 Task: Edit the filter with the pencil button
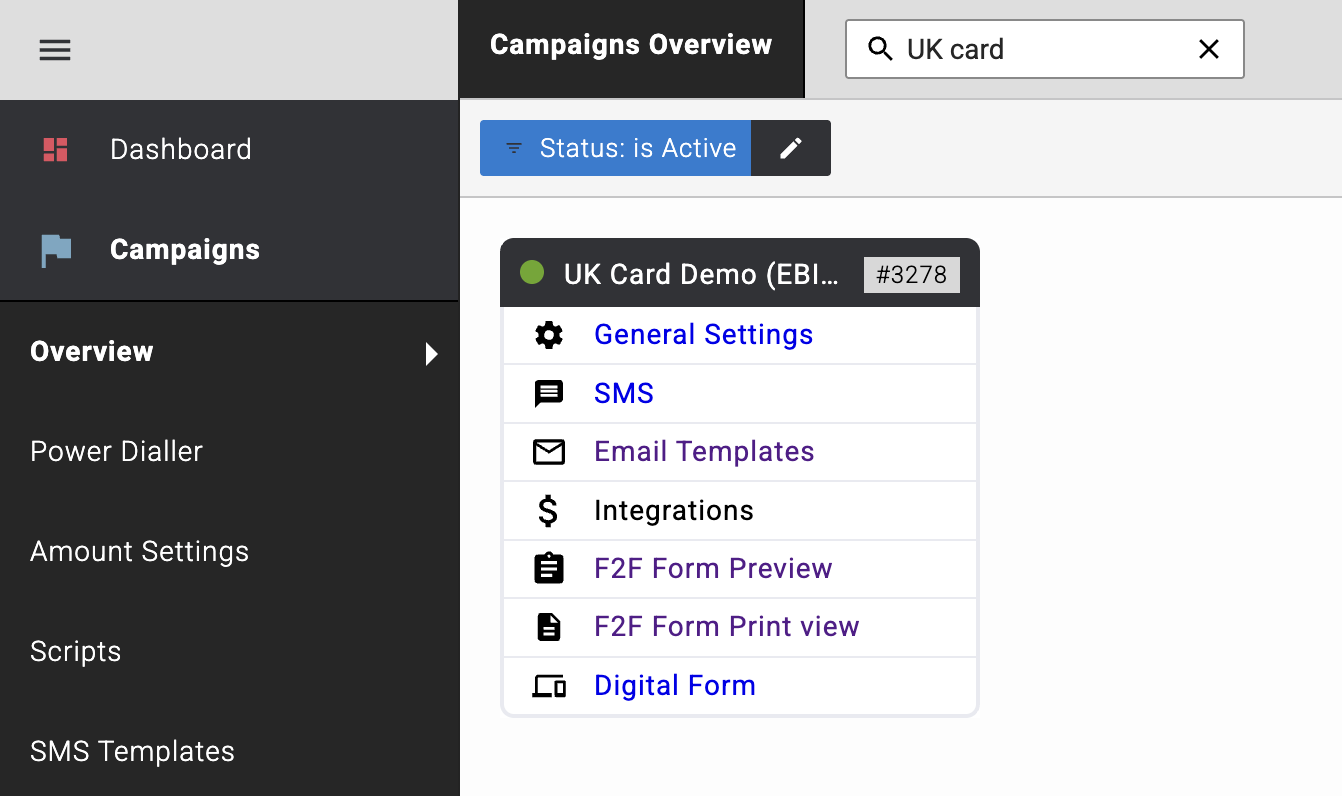[791, 147]
